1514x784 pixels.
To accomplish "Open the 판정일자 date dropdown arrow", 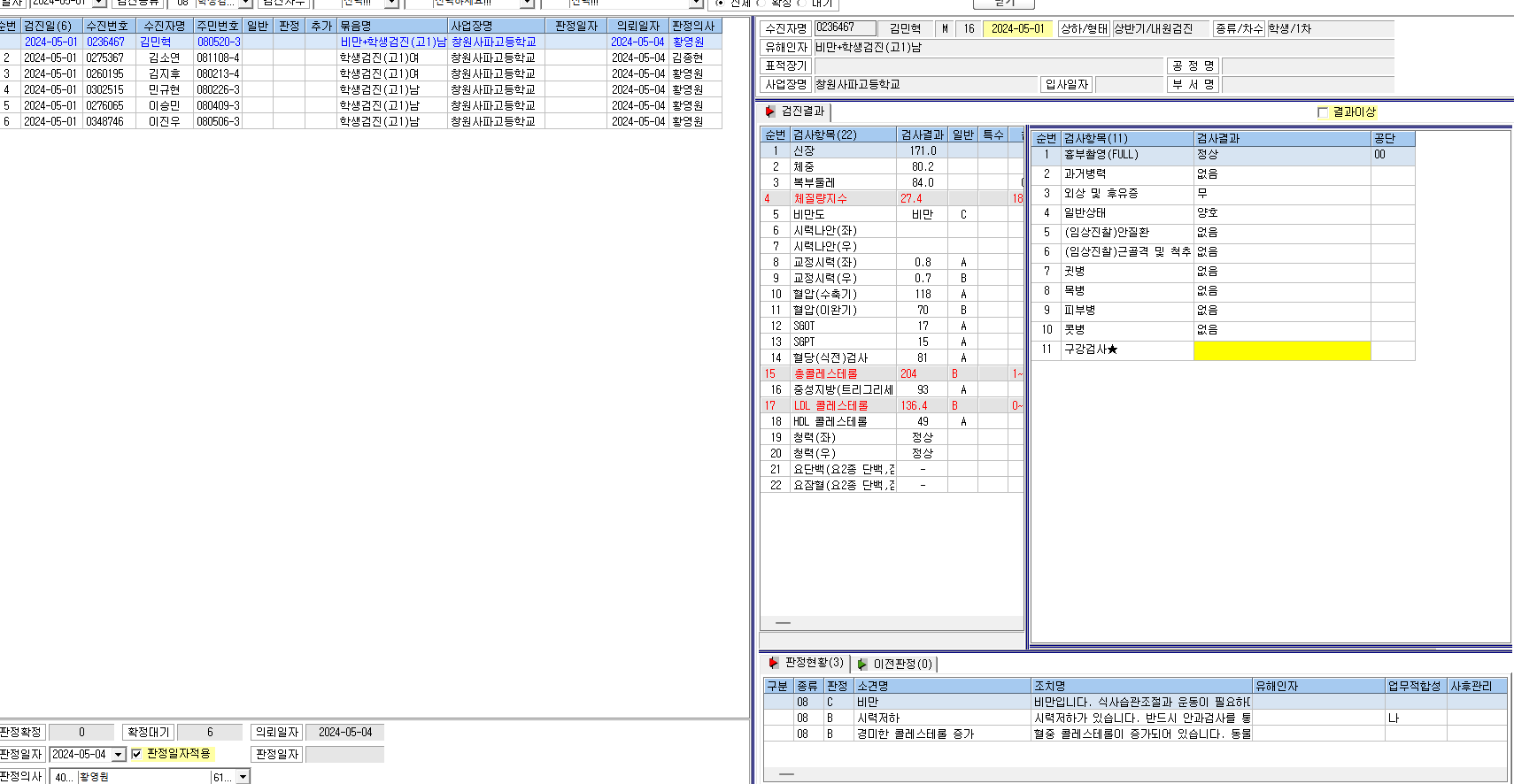I will pos(119,755).
